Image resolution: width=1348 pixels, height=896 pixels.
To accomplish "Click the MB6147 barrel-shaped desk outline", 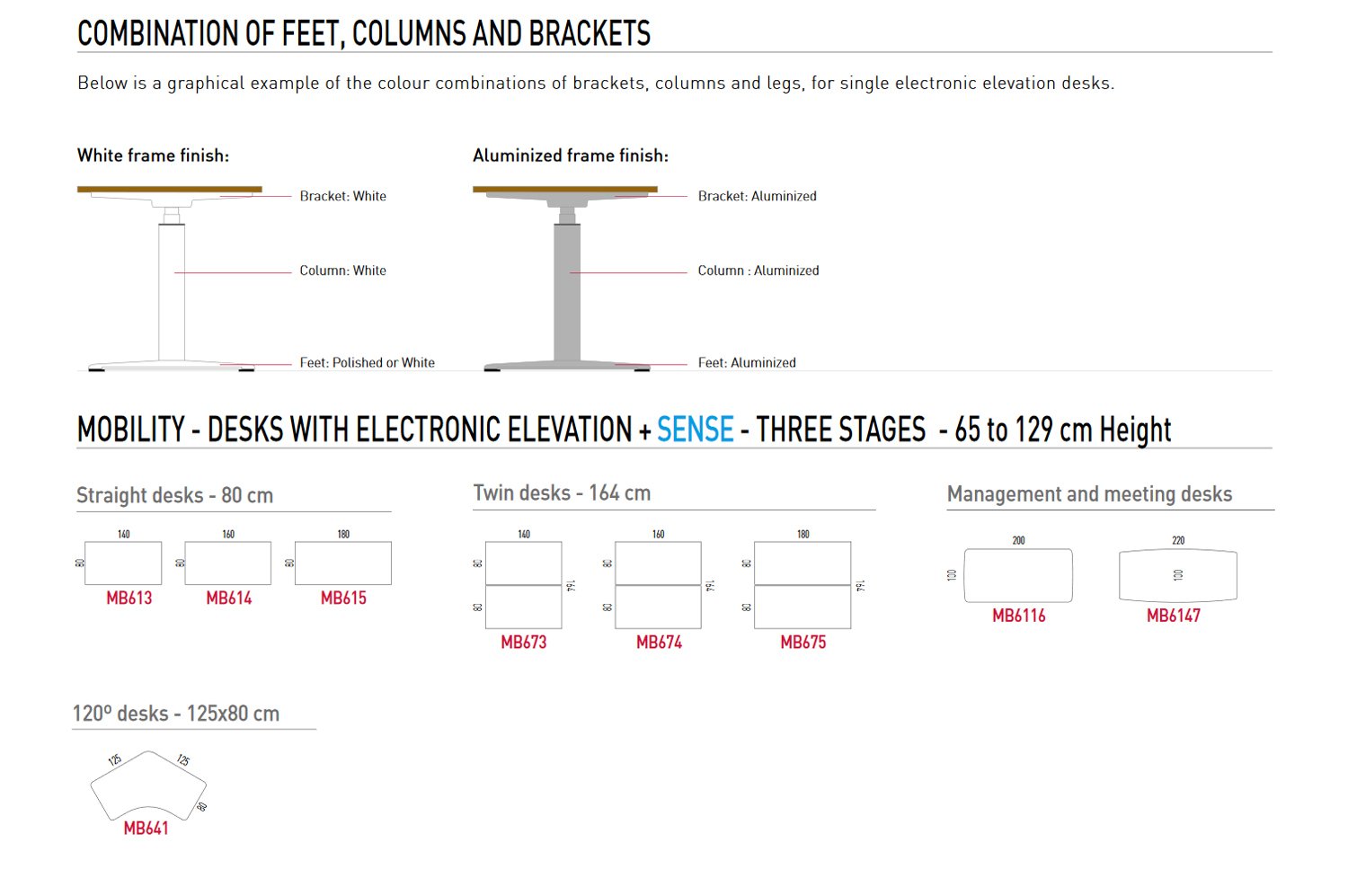I will click(1178, 575).
